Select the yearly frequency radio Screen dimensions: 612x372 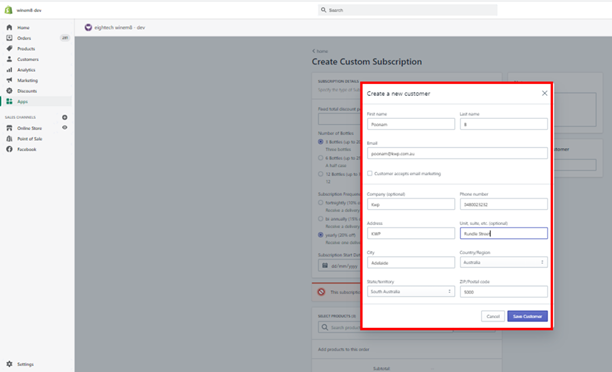coord(320,235)
